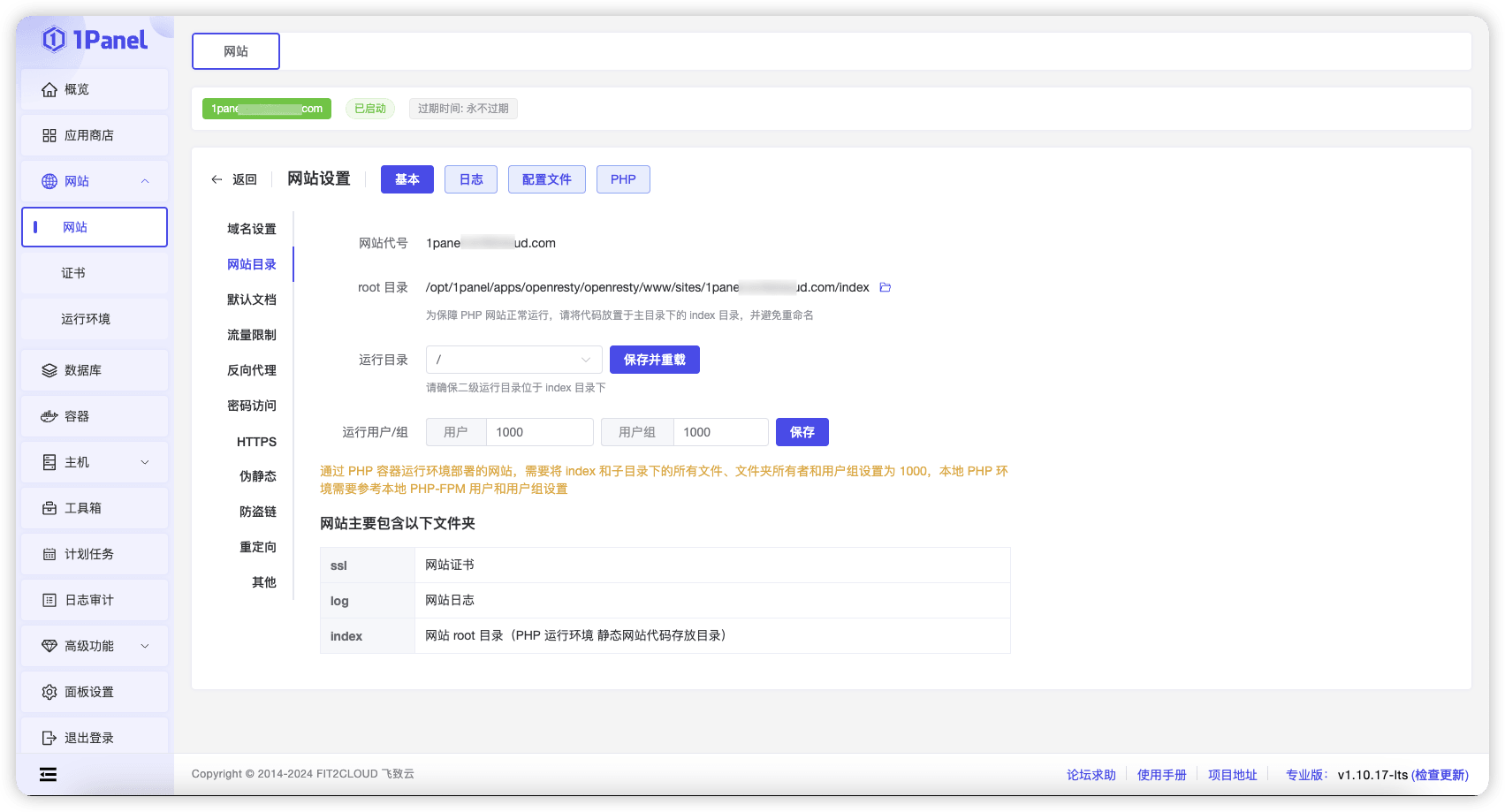Open root directory with folder icon
Screen dimensions: 1505x812
[x=885, y=286]
